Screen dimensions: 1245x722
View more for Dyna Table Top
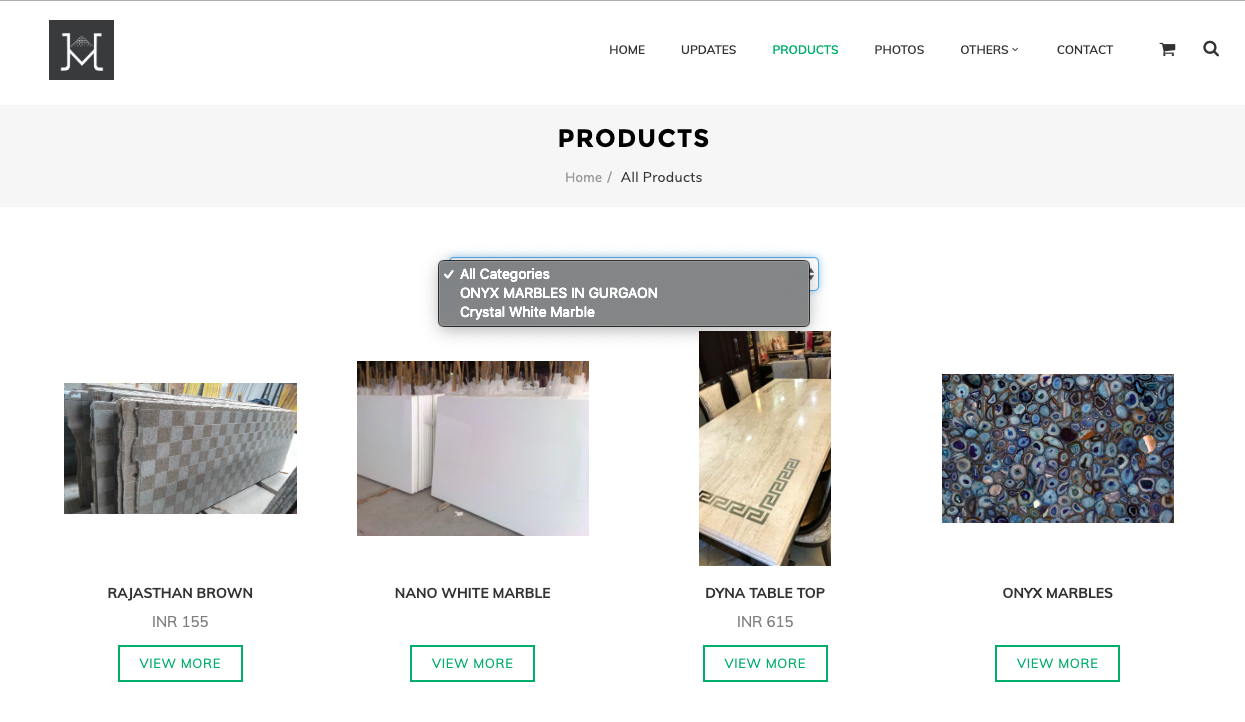(x=765, y=663)
